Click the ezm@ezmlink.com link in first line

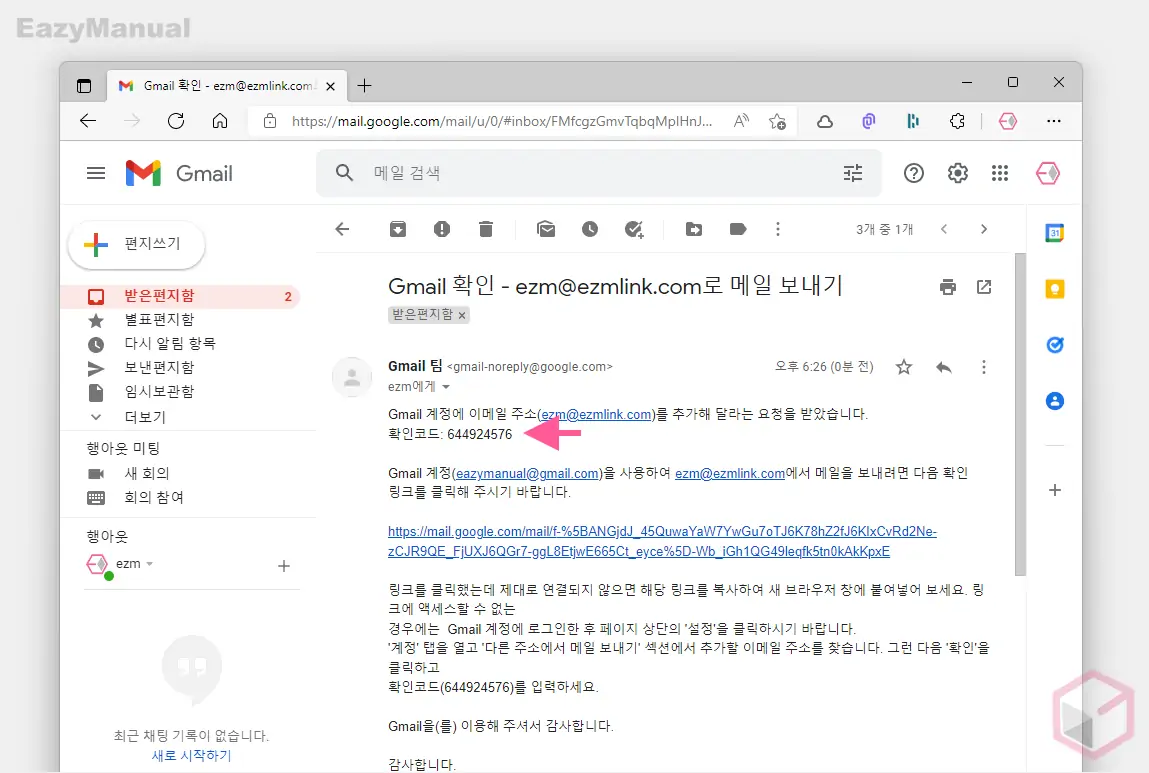coord(596,415)
